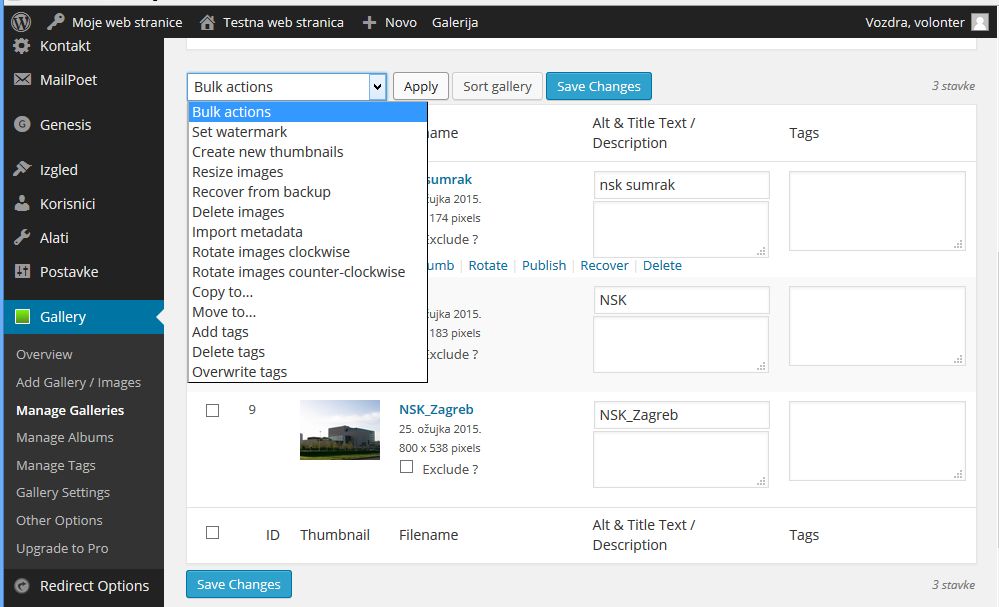Toggle Exclude checkbox for NSK_Zagreb

[x=406, y=467]
